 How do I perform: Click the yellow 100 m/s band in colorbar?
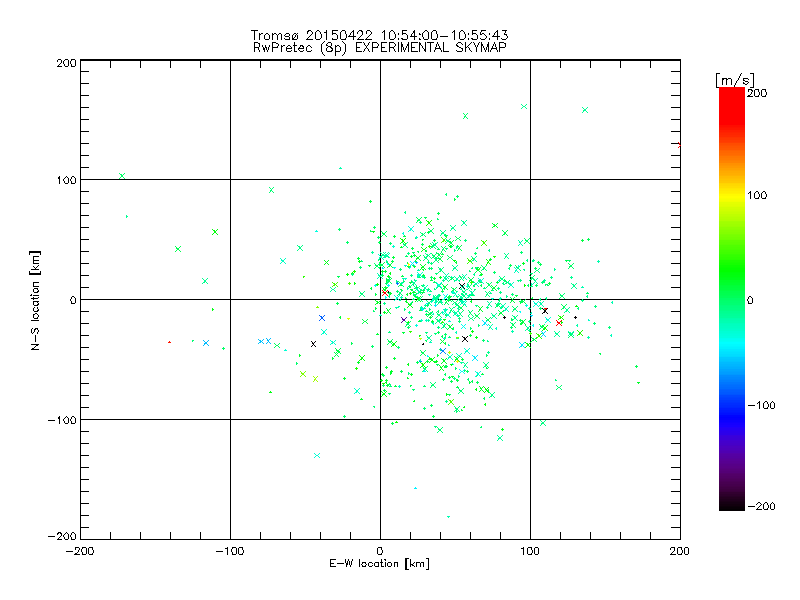tap(732, 195)
